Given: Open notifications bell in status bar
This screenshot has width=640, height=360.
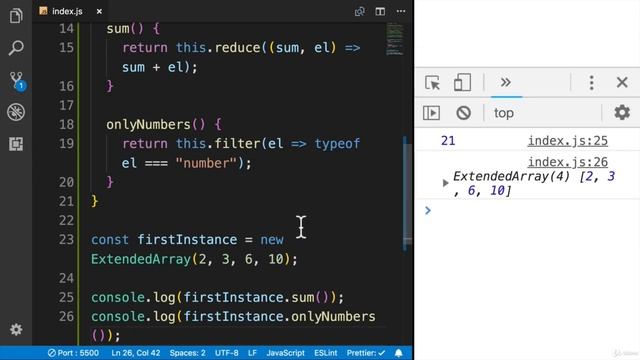Looking at the screenshot, I should 398,353.
